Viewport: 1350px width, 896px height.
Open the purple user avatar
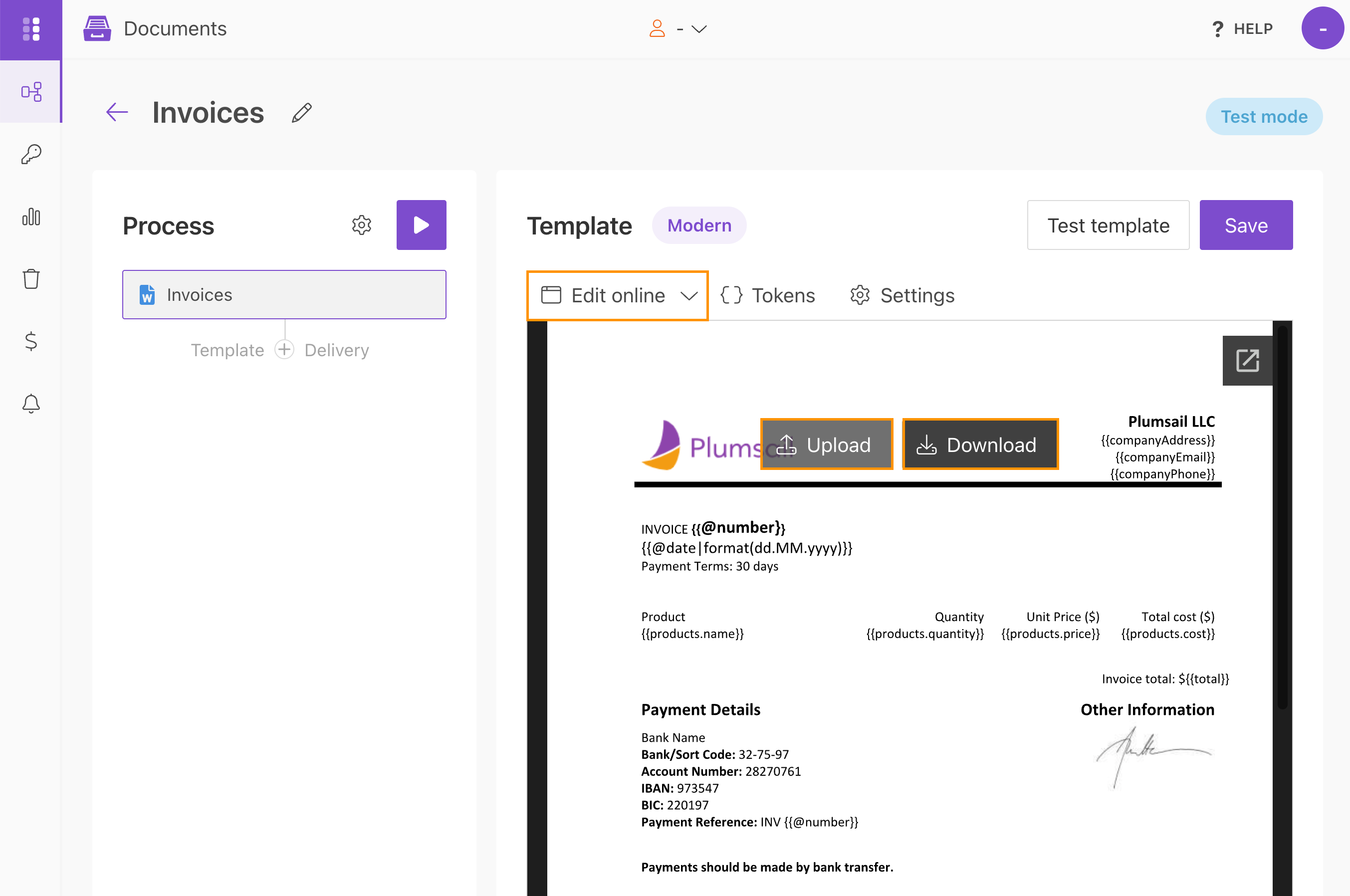[x=1322, y=28]
